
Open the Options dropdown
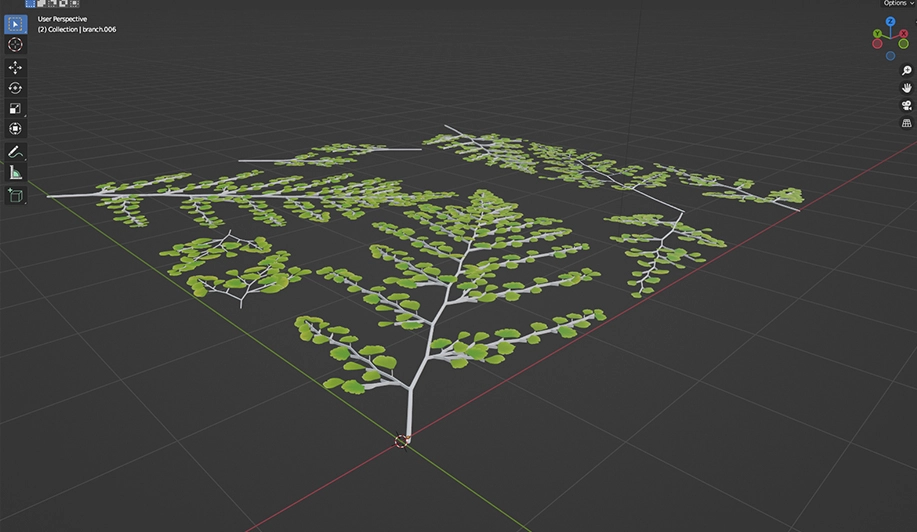[x=896, y=4]
